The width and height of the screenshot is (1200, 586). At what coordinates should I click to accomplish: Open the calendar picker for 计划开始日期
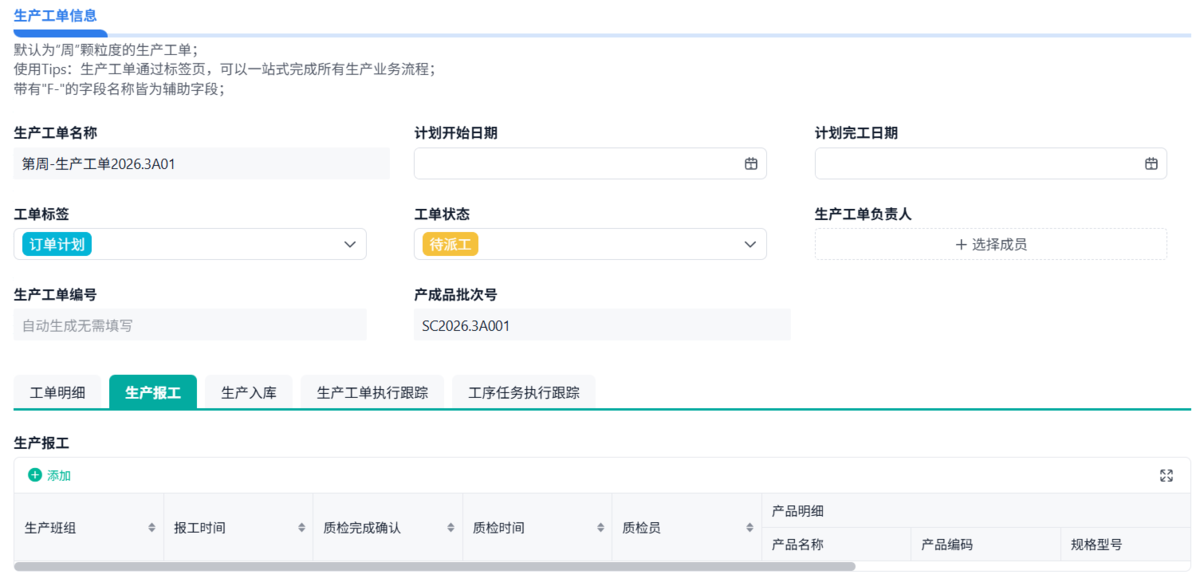[x=751, y=163]
